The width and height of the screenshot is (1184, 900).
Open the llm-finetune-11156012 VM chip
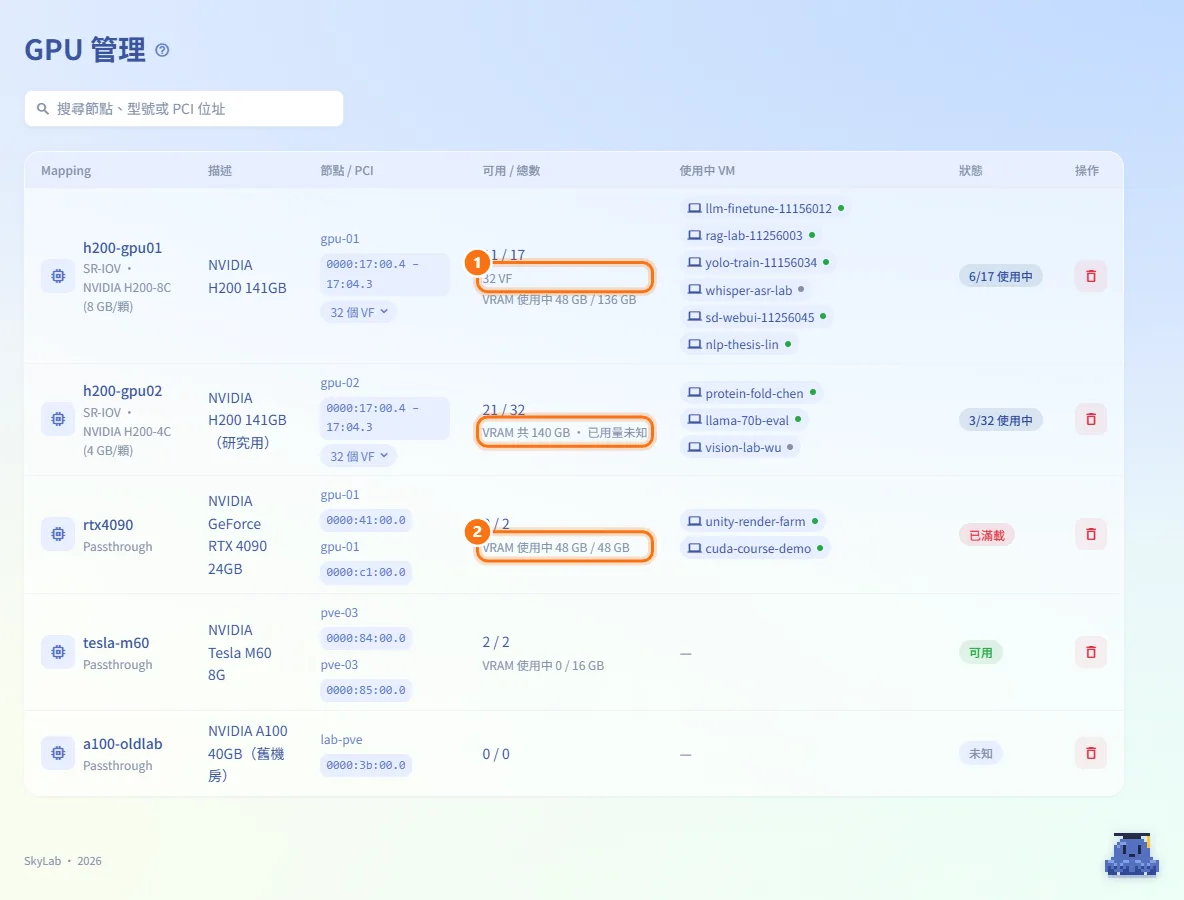[x=765, y=208]
